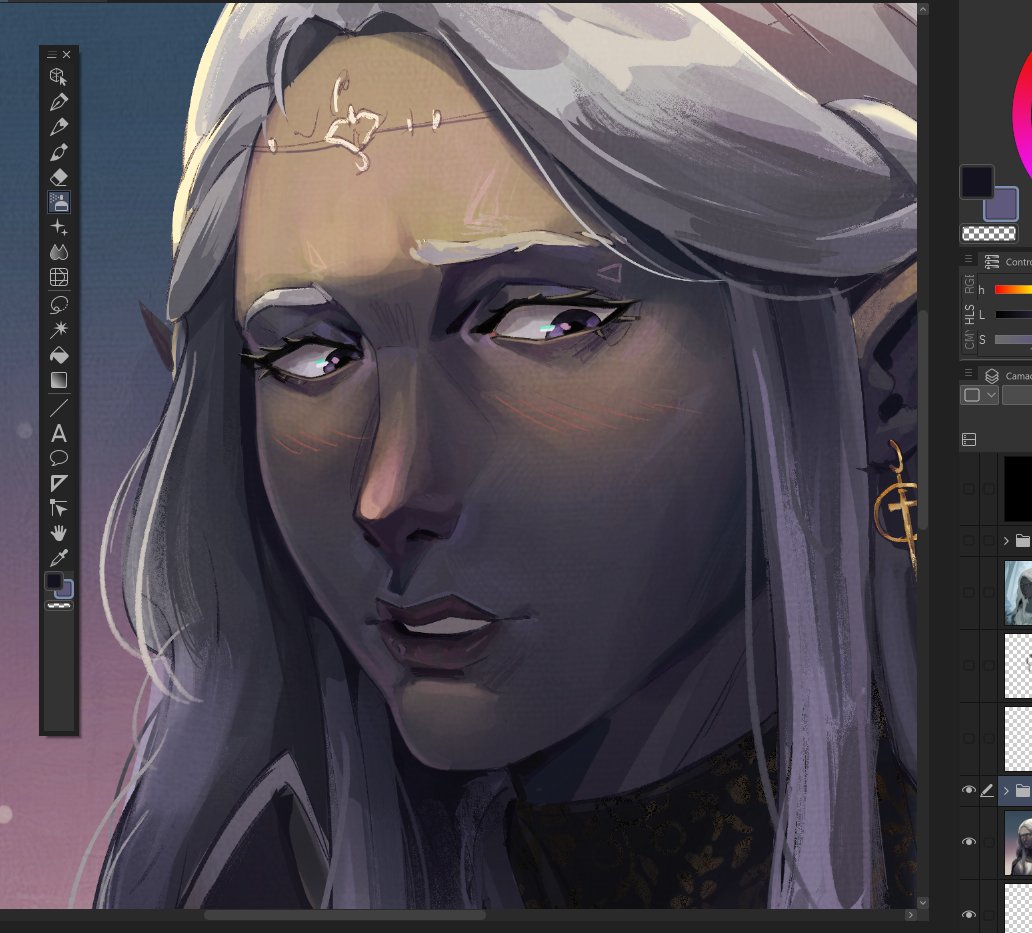
Task: Open the floating tool palette menu
Action: click(52, 55)
